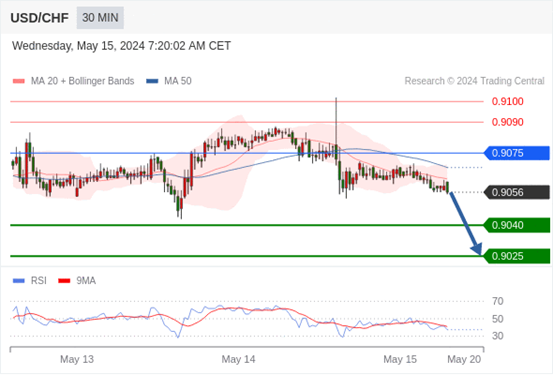The height and width of the screenshot is (375, 553).
Task: Click the RSI 70 level label
Action: click(498, 301)
